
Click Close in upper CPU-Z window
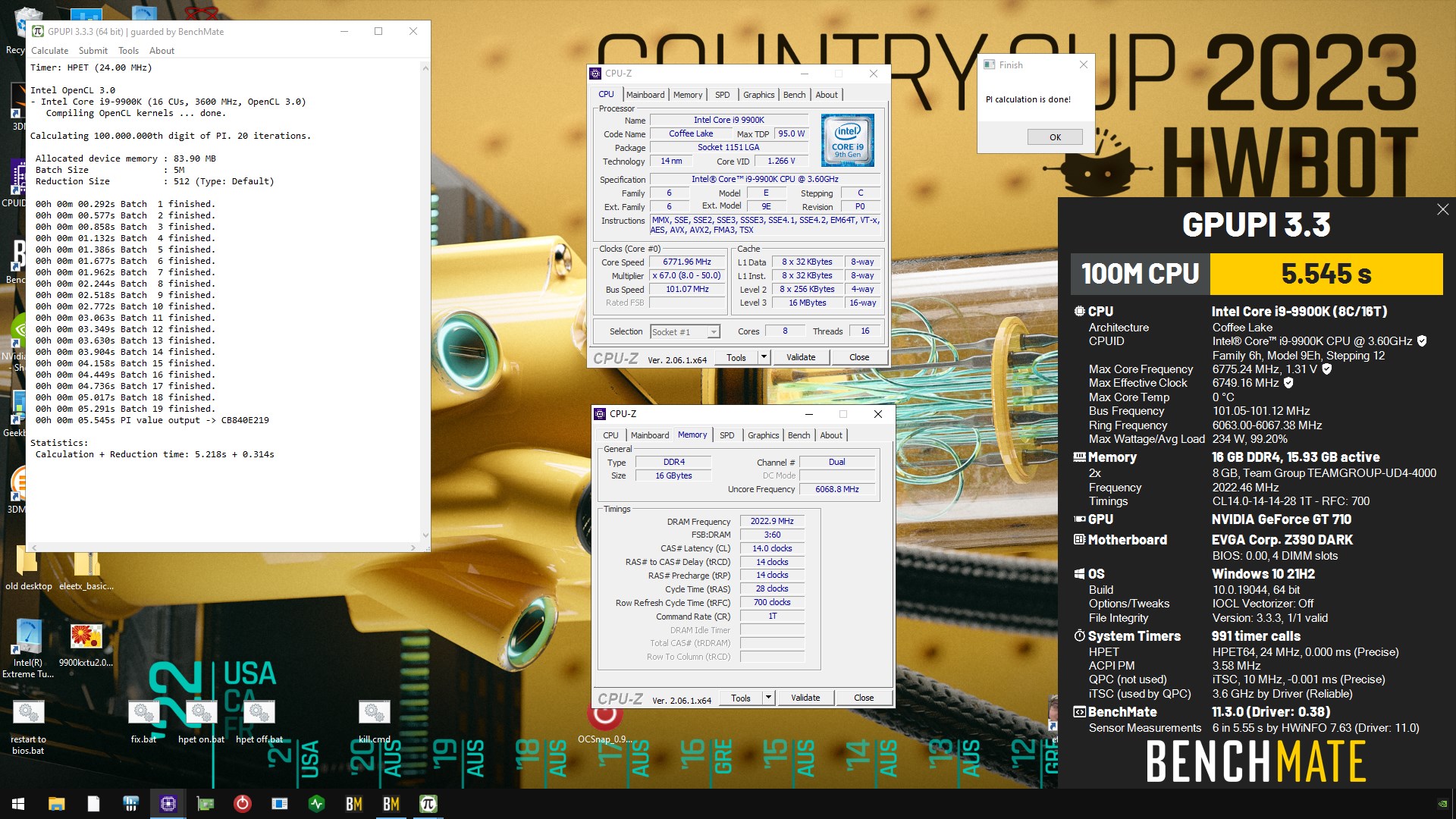[859, 357]
